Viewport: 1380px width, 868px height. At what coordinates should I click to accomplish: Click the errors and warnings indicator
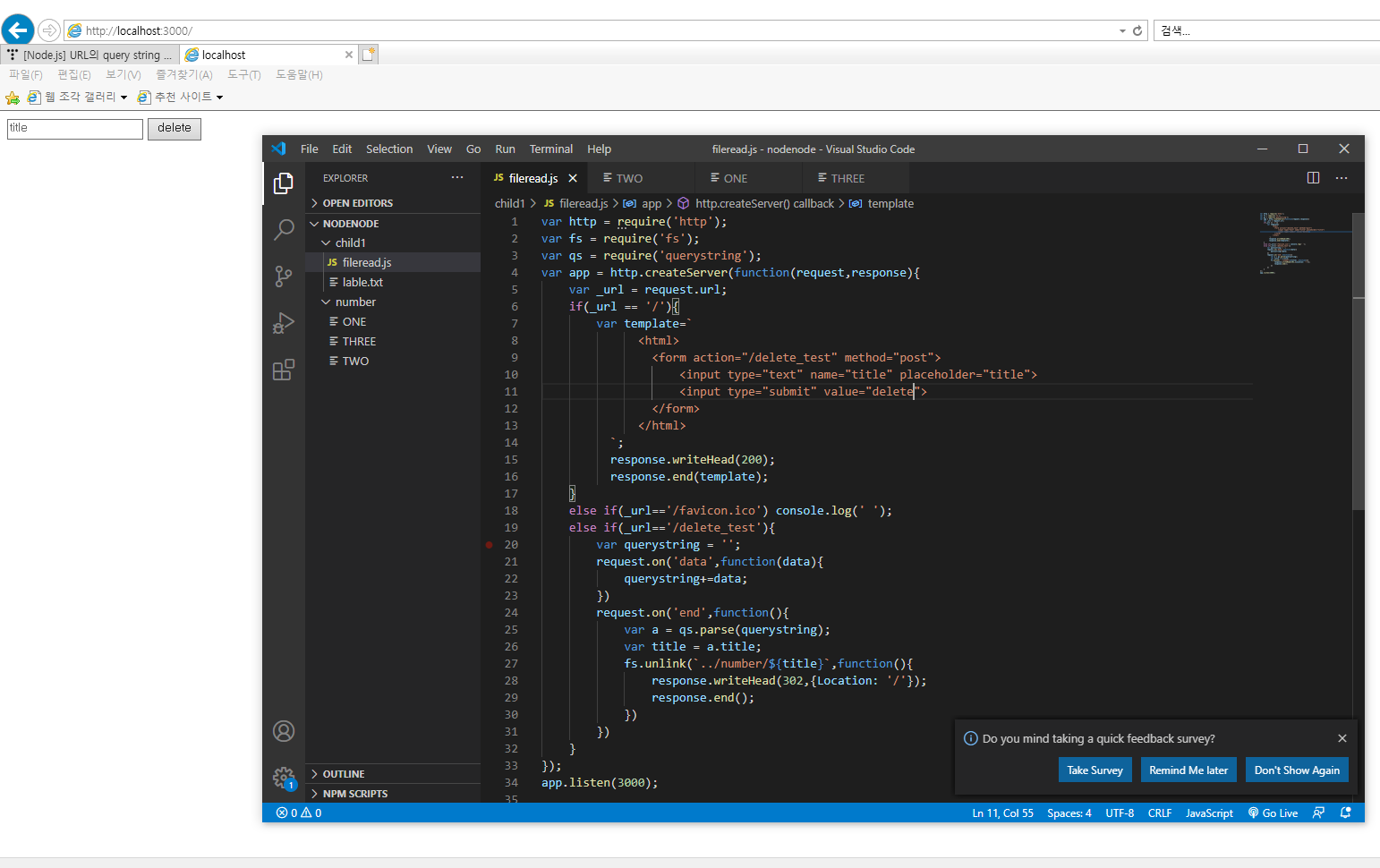click(297, 813)
